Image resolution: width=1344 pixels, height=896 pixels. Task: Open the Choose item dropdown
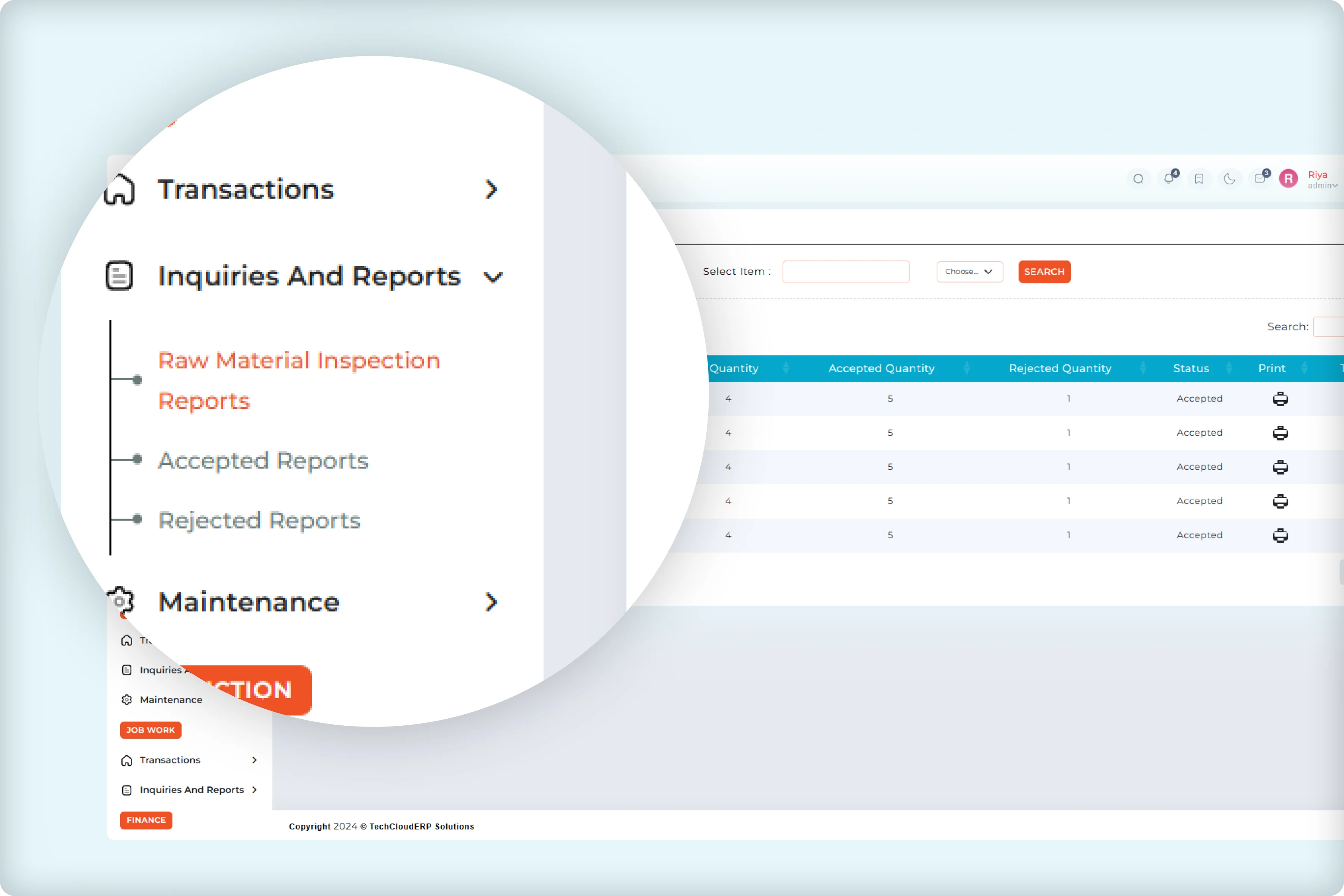pos(969,271)
